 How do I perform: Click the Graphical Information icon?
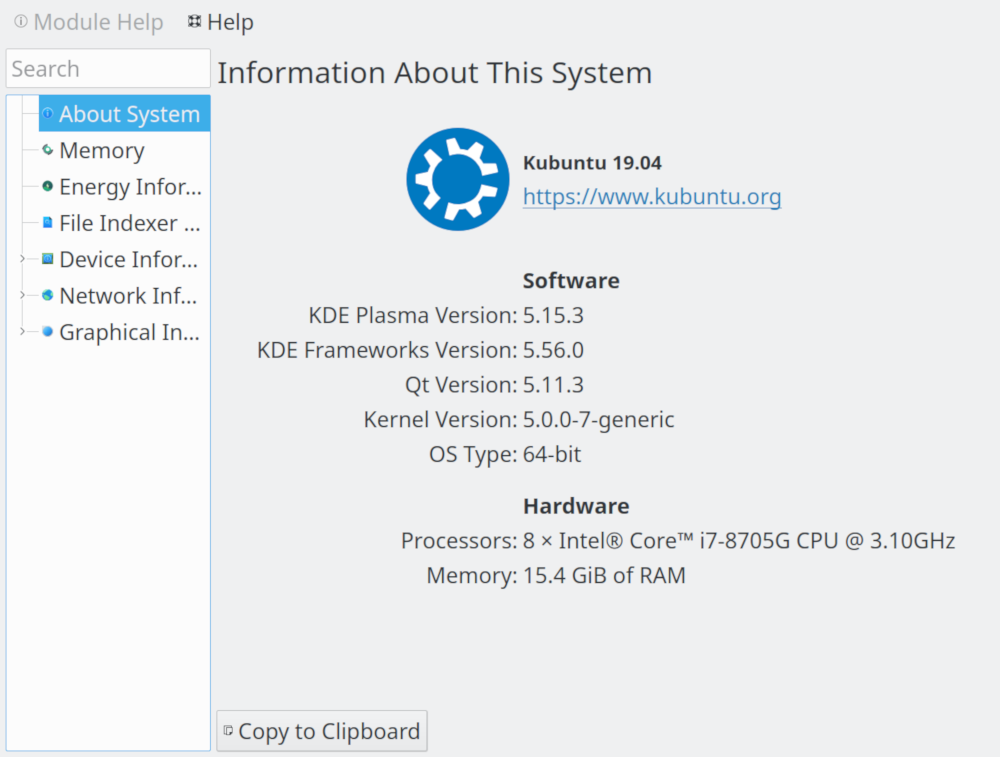[x=48, y=332]
